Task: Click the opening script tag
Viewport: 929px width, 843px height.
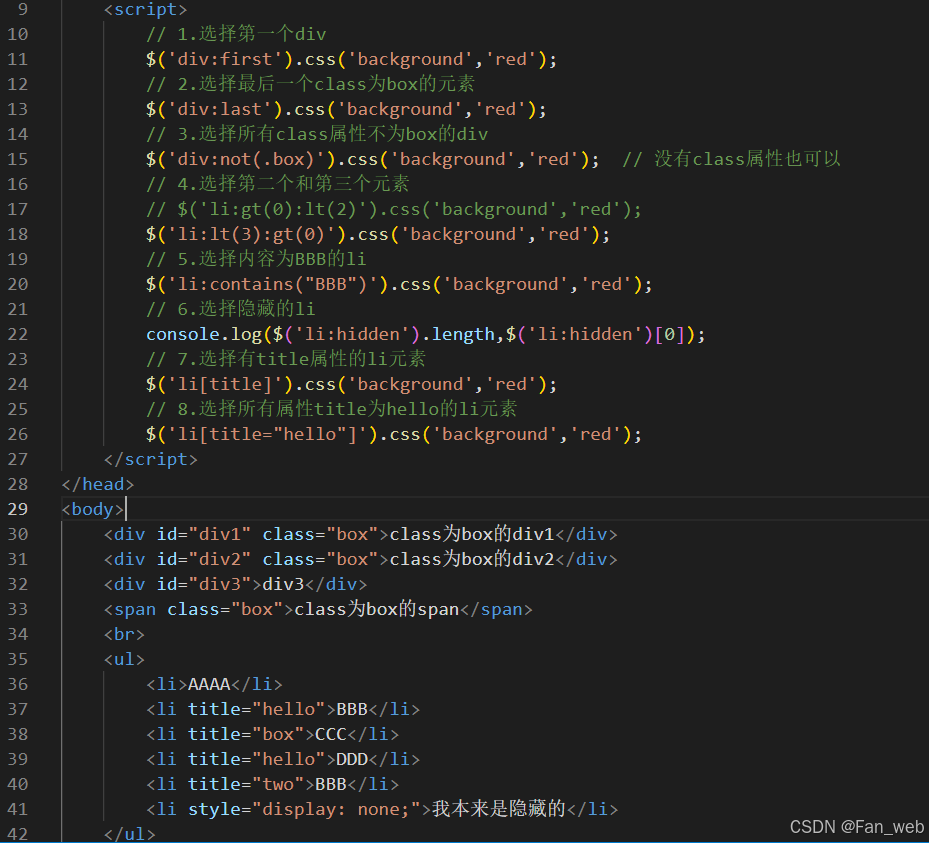Action: 146,9
